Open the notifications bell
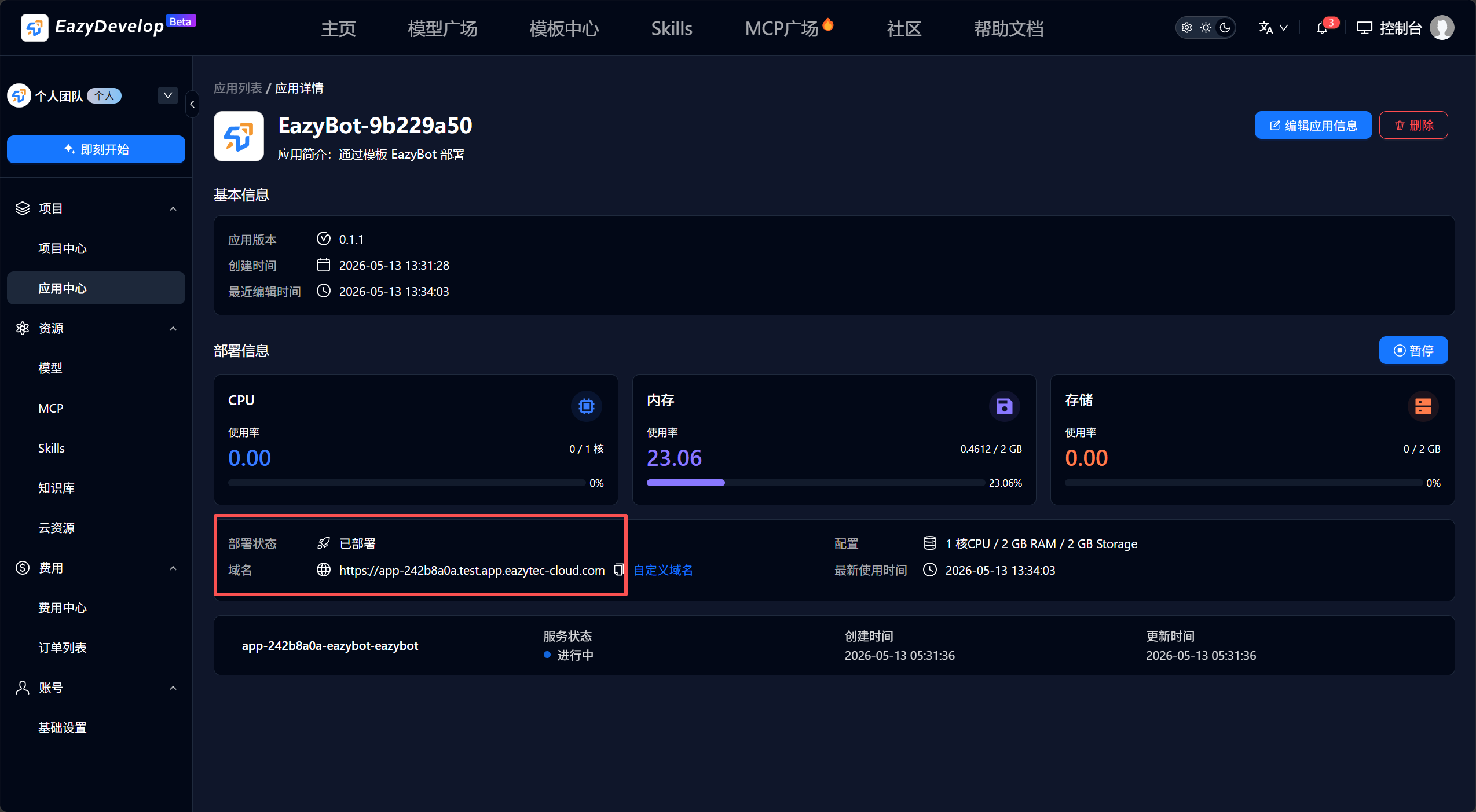Viewport: 1476px width, 812px height. [x=1323, y=28]
